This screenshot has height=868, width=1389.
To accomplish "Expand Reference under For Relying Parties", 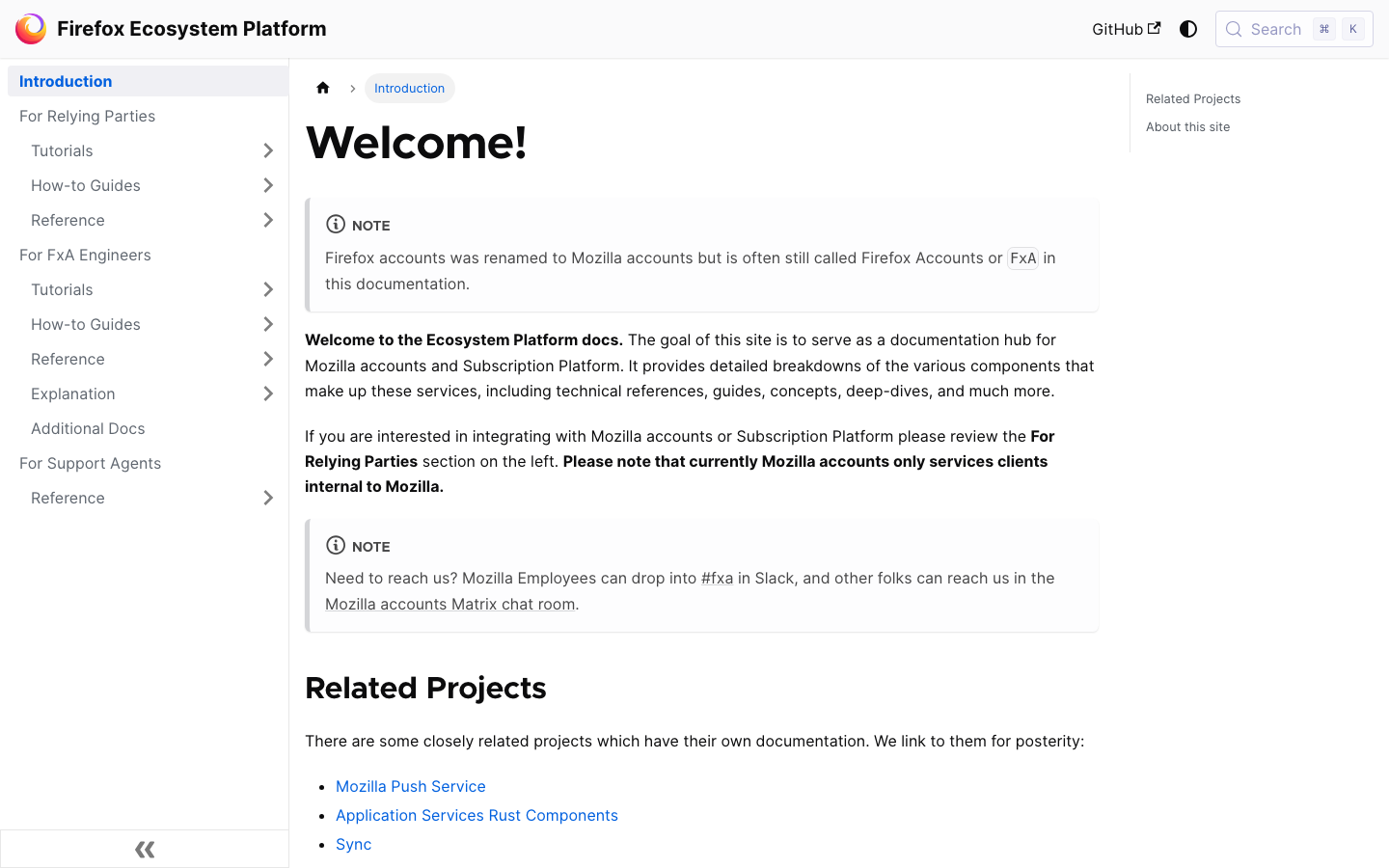I will click(x=268, y=220).
